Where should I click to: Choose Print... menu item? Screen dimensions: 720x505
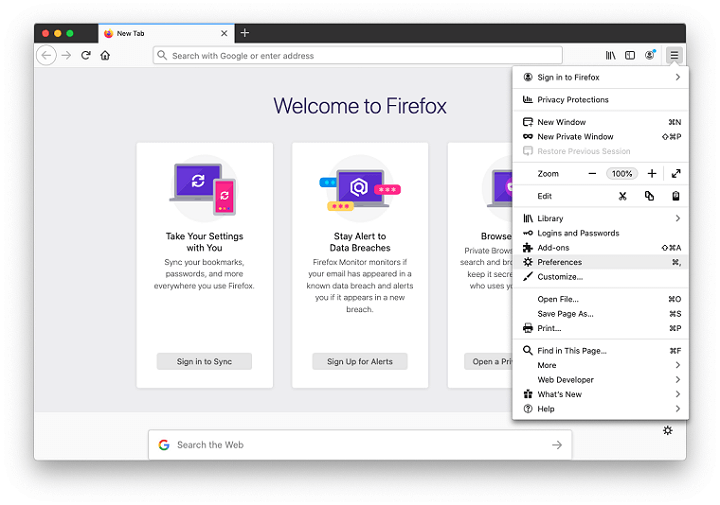pyautogui.click(x=601, y=328)
